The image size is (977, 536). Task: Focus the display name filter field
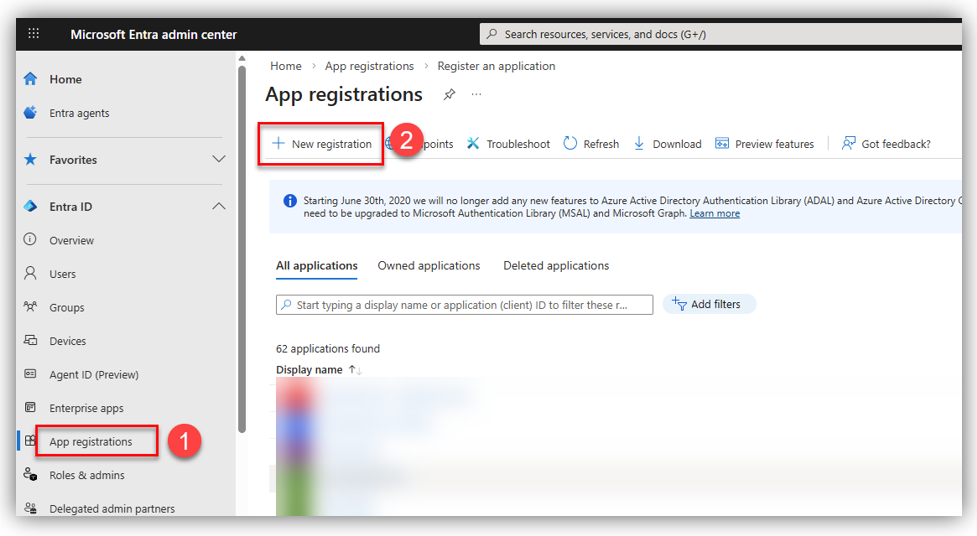coord(465,305)
